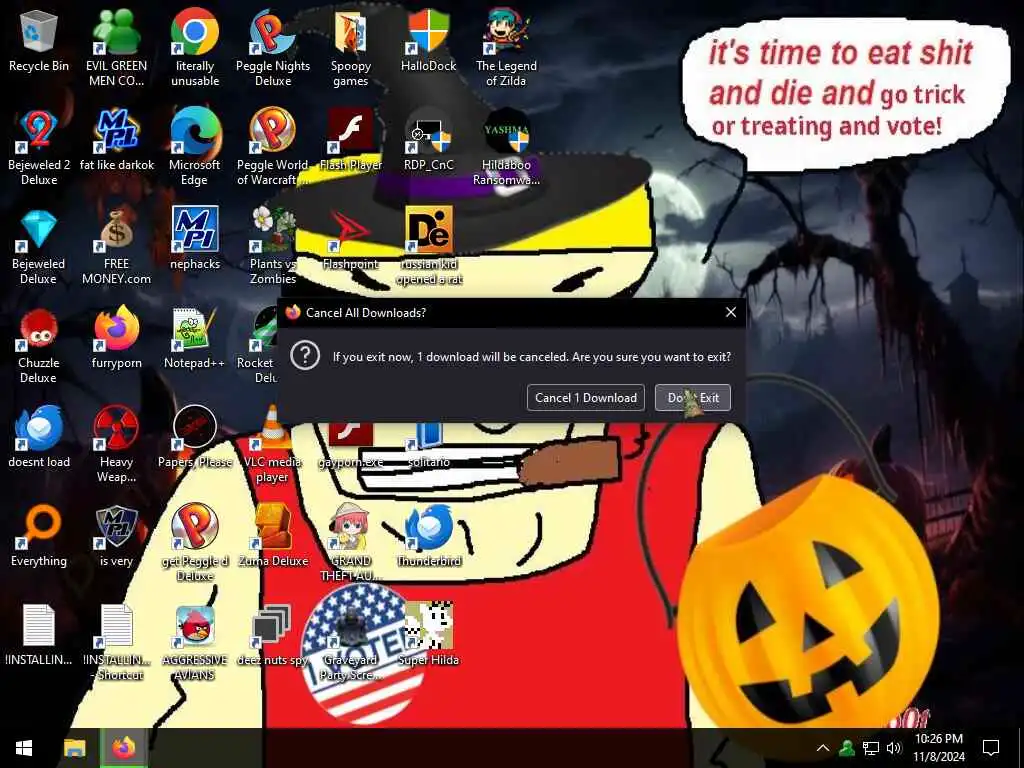Open 'is very' MPI shield shortcut

click(116, 536)
